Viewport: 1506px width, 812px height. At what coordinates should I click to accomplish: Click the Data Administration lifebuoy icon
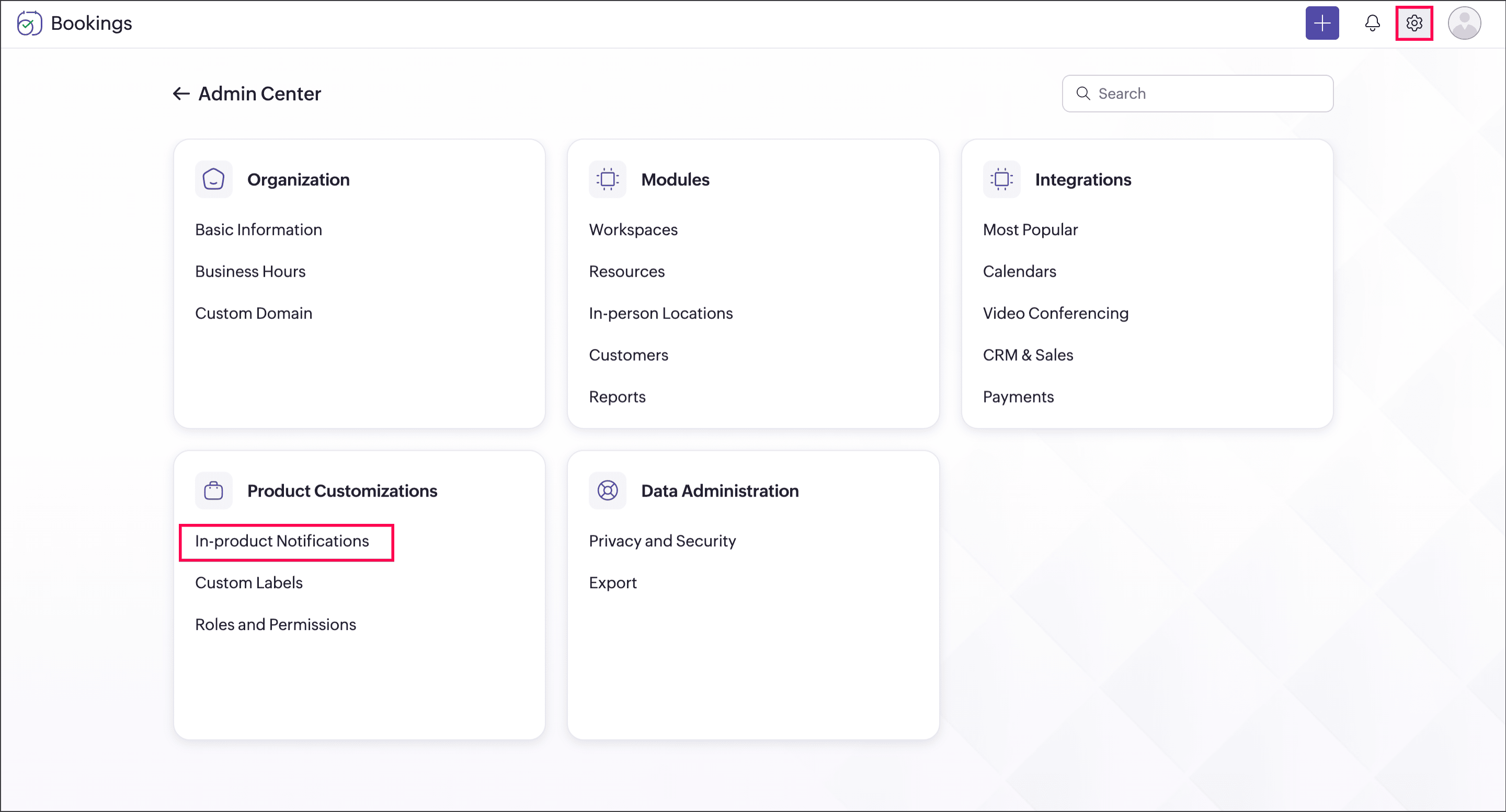click(x=607, y=490)
